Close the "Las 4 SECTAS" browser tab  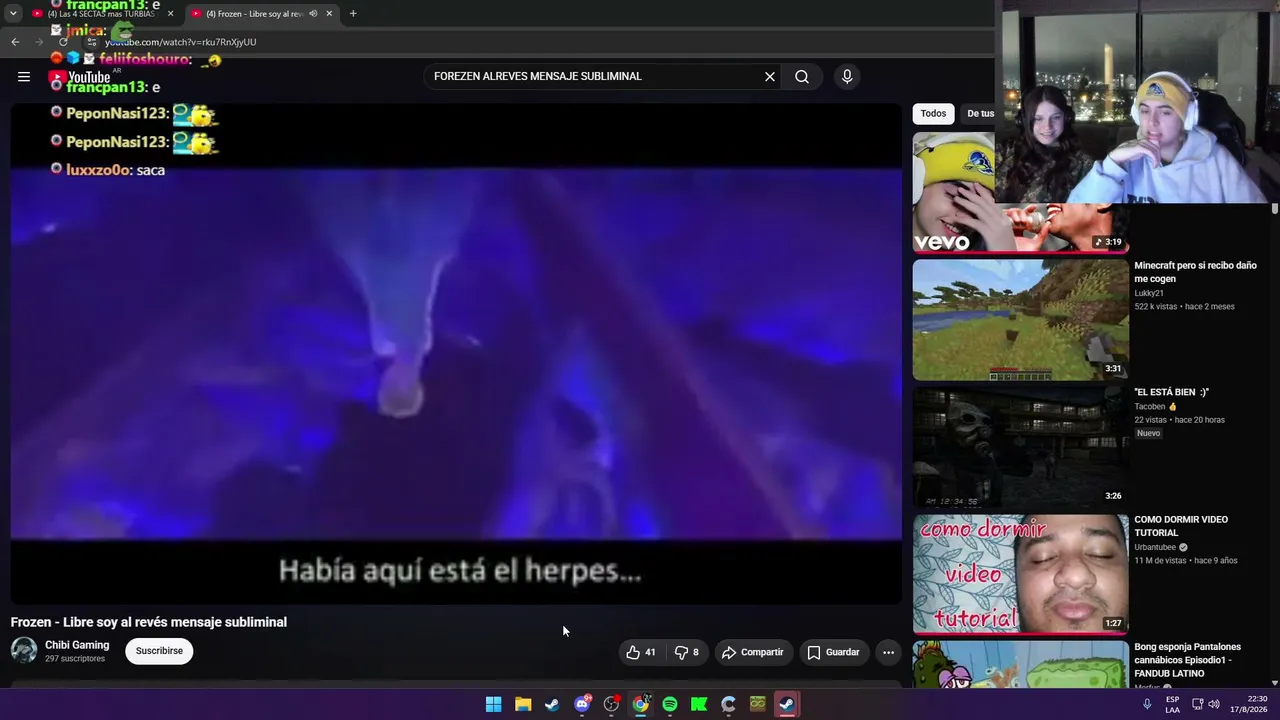pyautogui.click(x=170, y=14)
